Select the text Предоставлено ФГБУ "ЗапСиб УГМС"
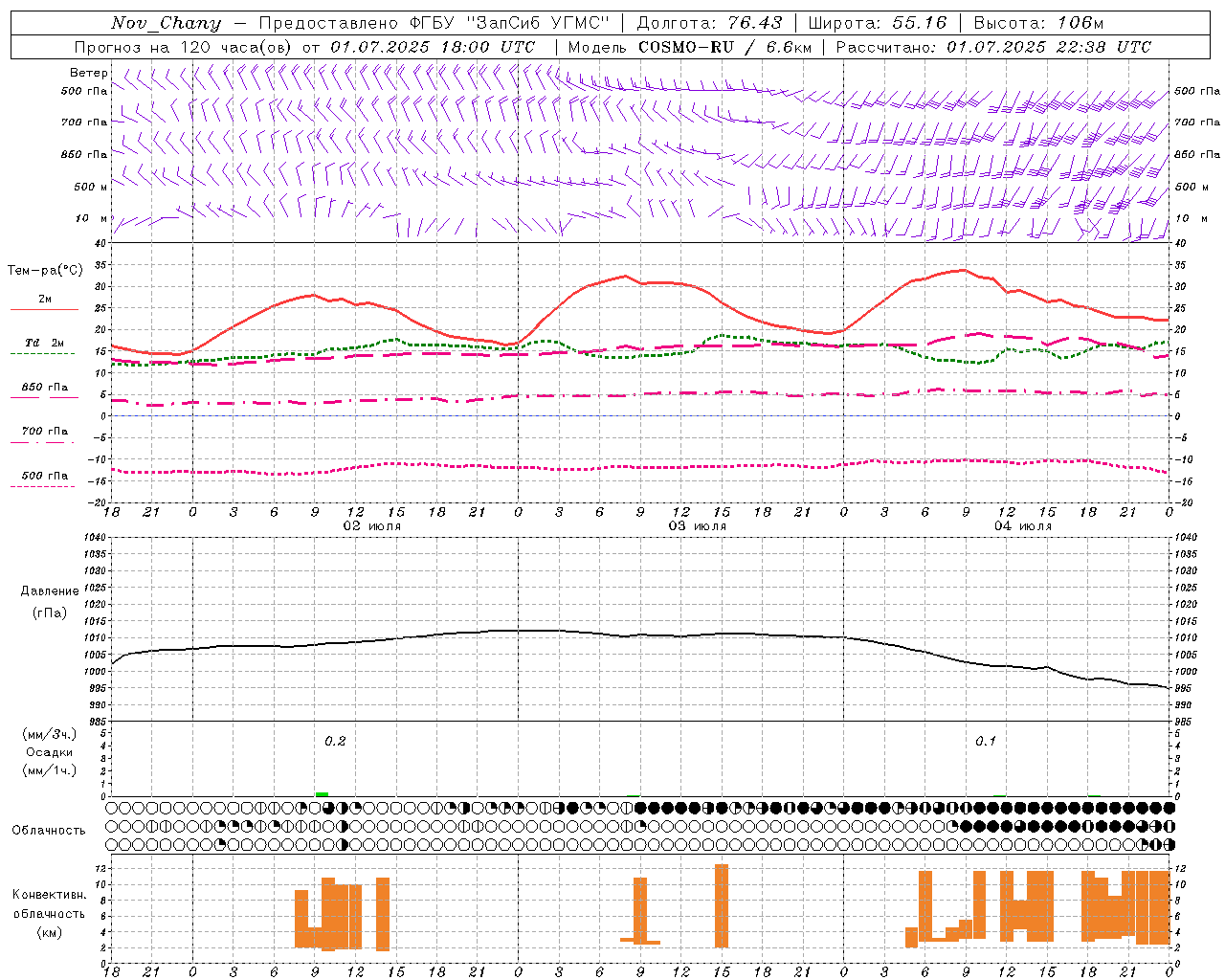The image size is (1225, 980). [x=434, y=23]
